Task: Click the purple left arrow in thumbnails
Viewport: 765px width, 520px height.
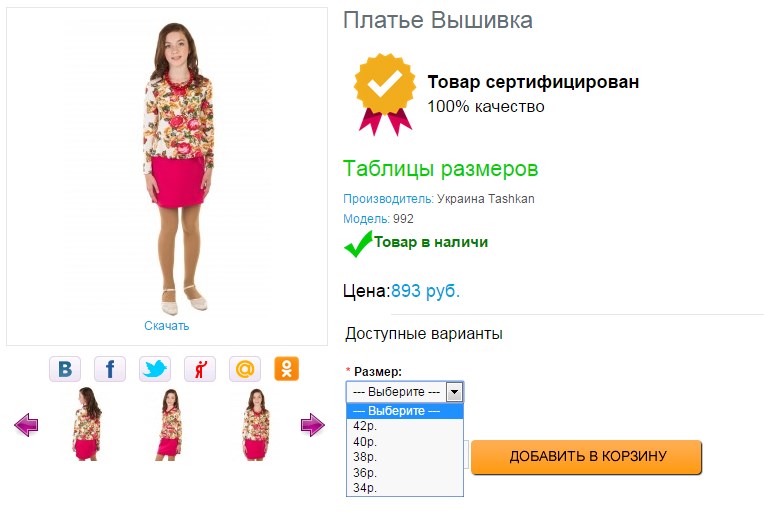Action: 26,425
